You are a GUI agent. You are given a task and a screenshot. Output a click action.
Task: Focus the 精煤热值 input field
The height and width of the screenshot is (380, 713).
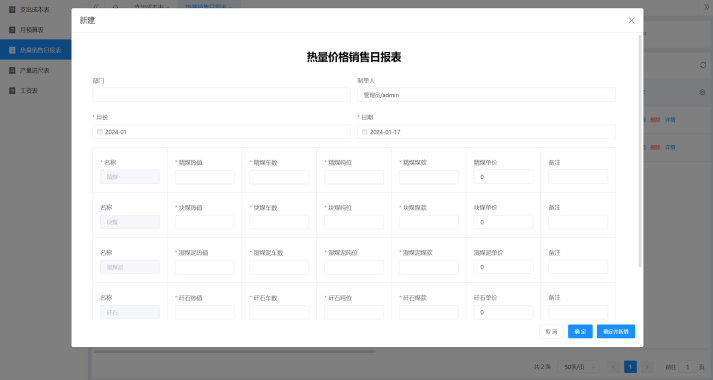coord(205,177)
